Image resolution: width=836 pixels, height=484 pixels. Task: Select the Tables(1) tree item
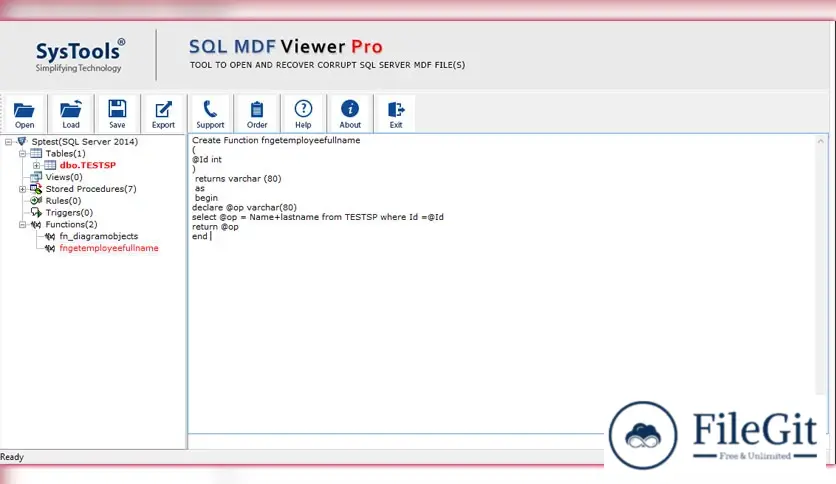[x=65, y=154]
